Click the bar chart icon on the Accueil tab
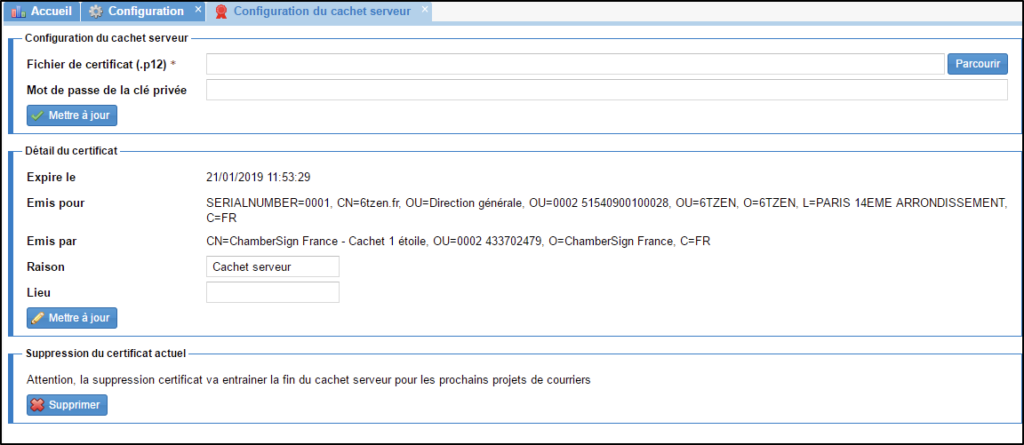The height and width of the screenshot is (445, 1024). click(x=17, y=11)
